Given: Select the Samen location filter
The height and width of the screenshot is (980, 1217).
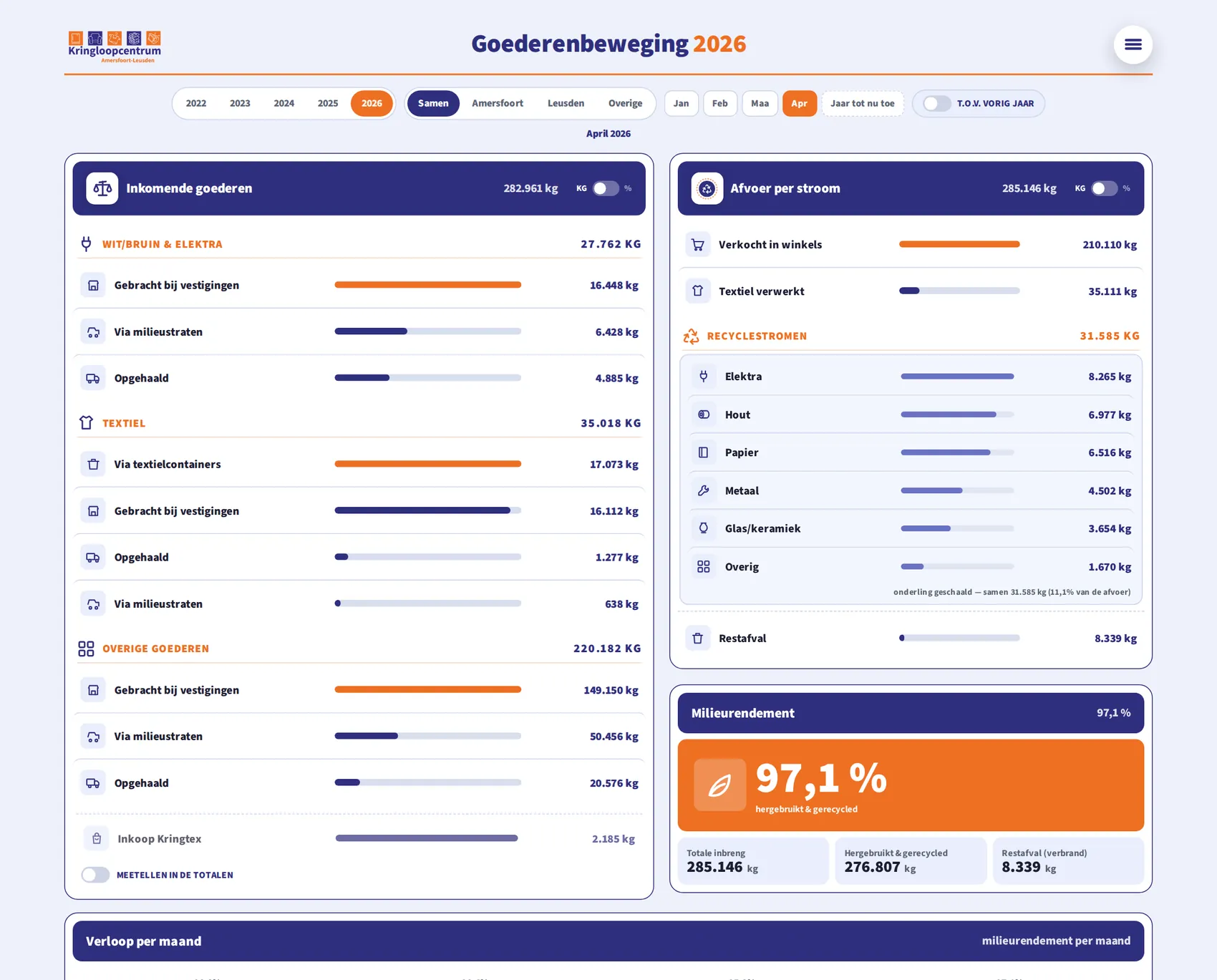Looking at the screenshot, I should [433, 104].
